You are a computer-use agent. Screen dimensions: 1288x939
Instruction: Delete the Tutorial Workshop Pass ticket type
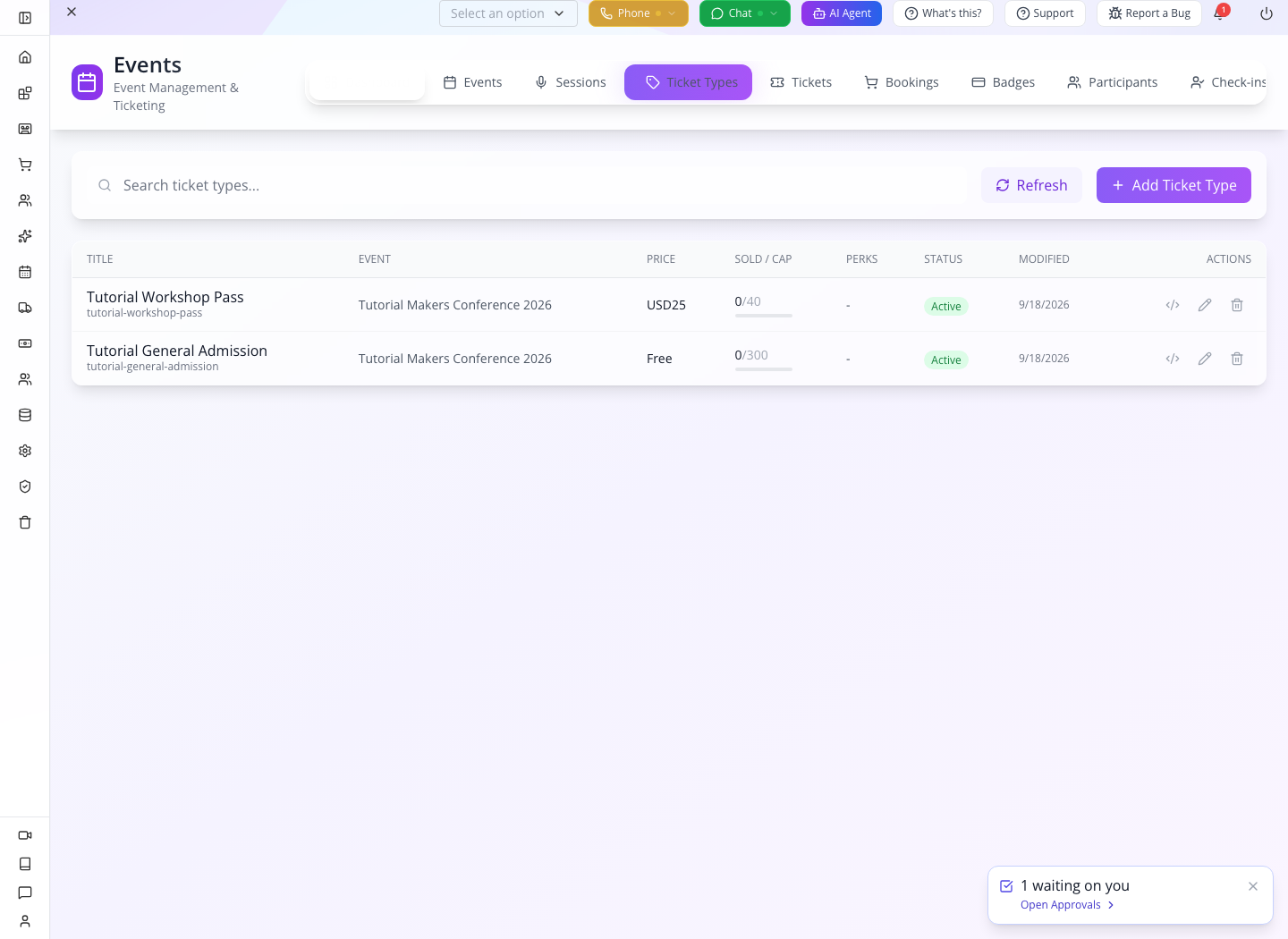(x=1237, y=305)
